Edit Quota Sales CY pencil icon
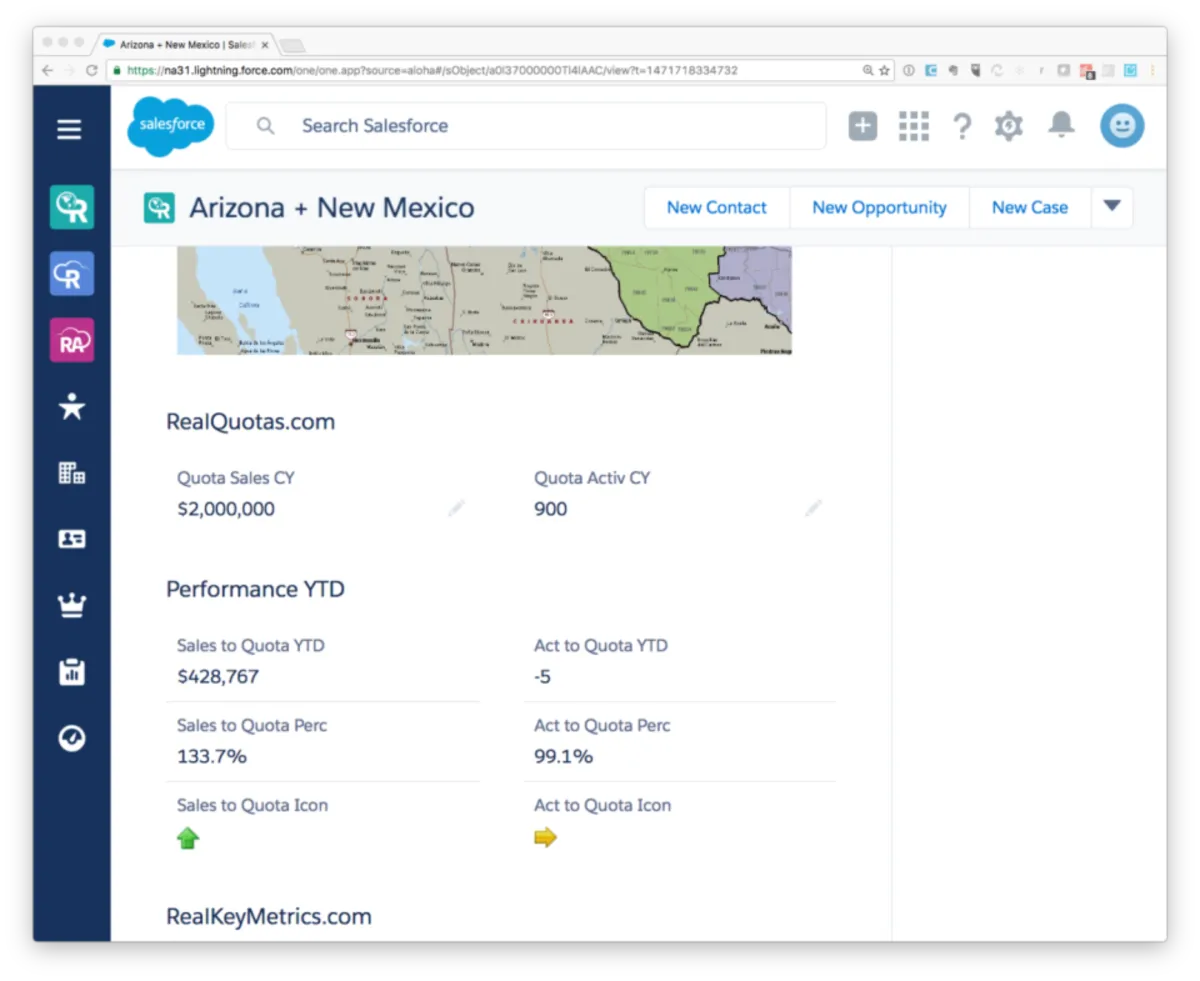1200x981 pixels. [457, 508]
